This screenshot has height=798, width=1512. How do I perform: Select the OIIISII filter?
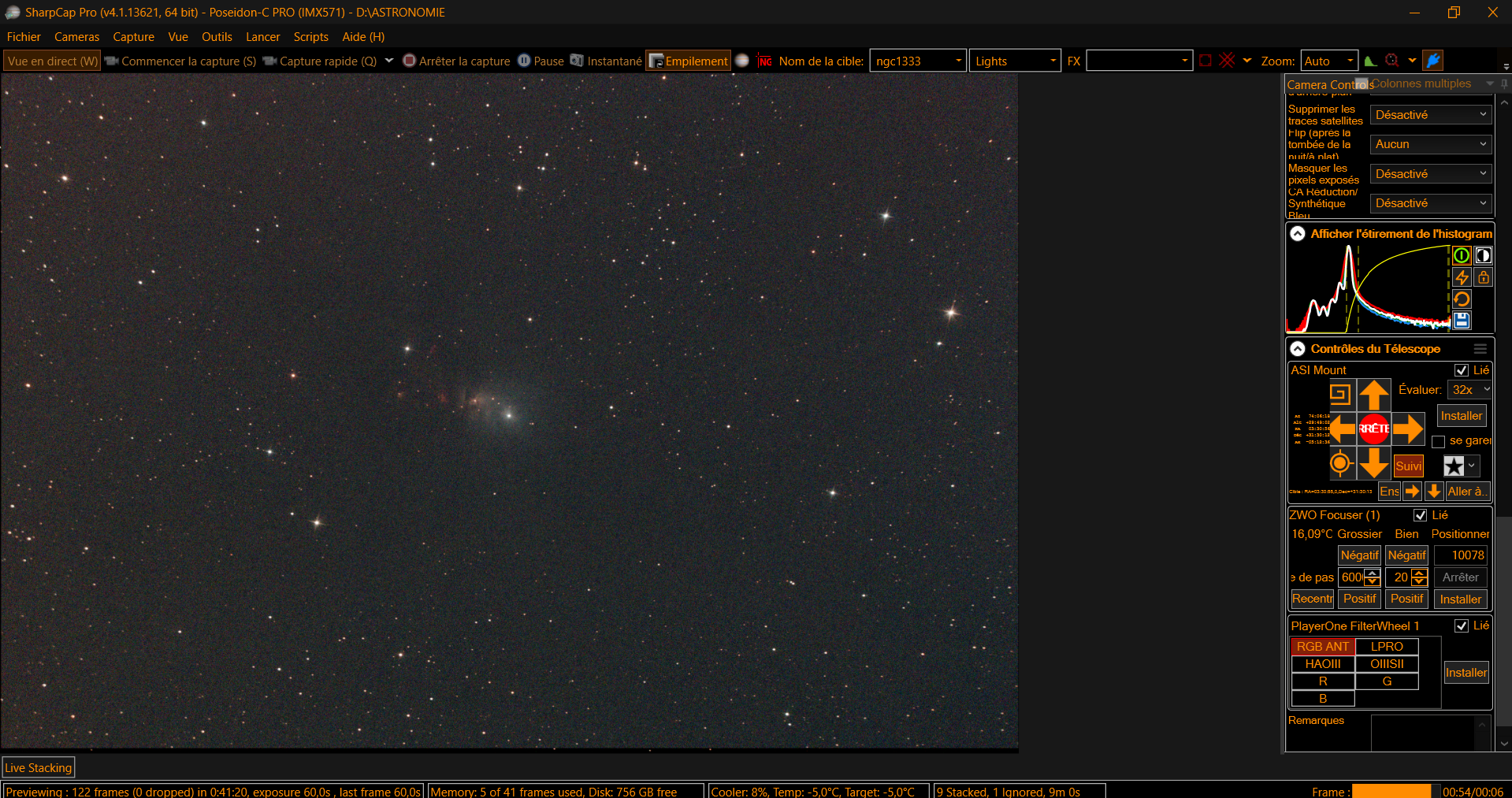[x=1387, y=664]
